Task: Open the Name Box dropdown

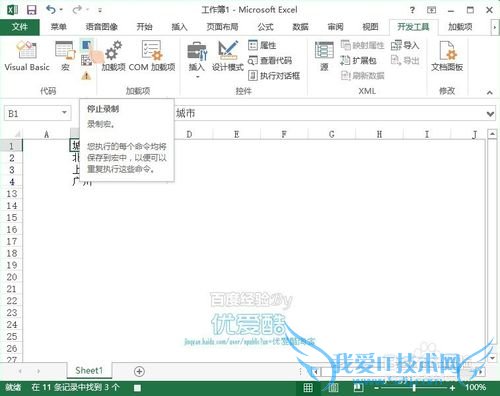Action: click(x=64, y=113)
